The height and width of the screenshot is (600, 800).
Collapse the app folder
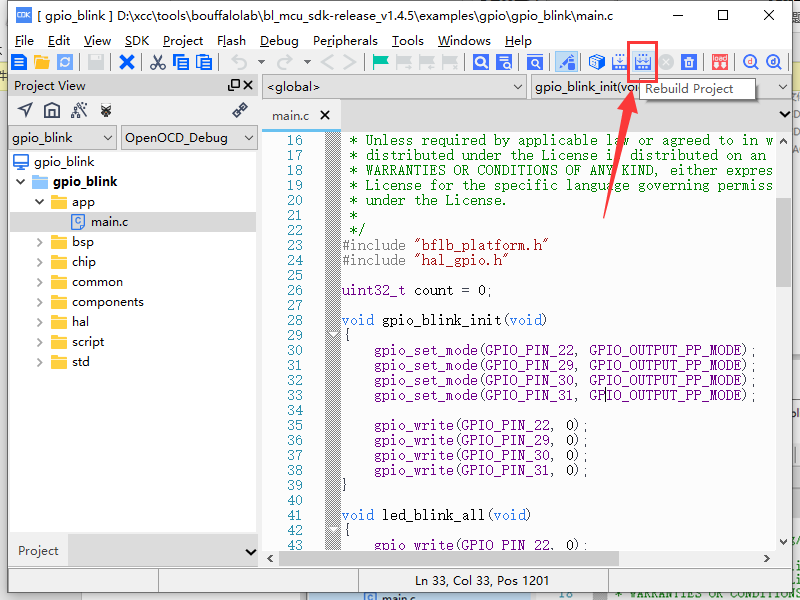[39, 202]
